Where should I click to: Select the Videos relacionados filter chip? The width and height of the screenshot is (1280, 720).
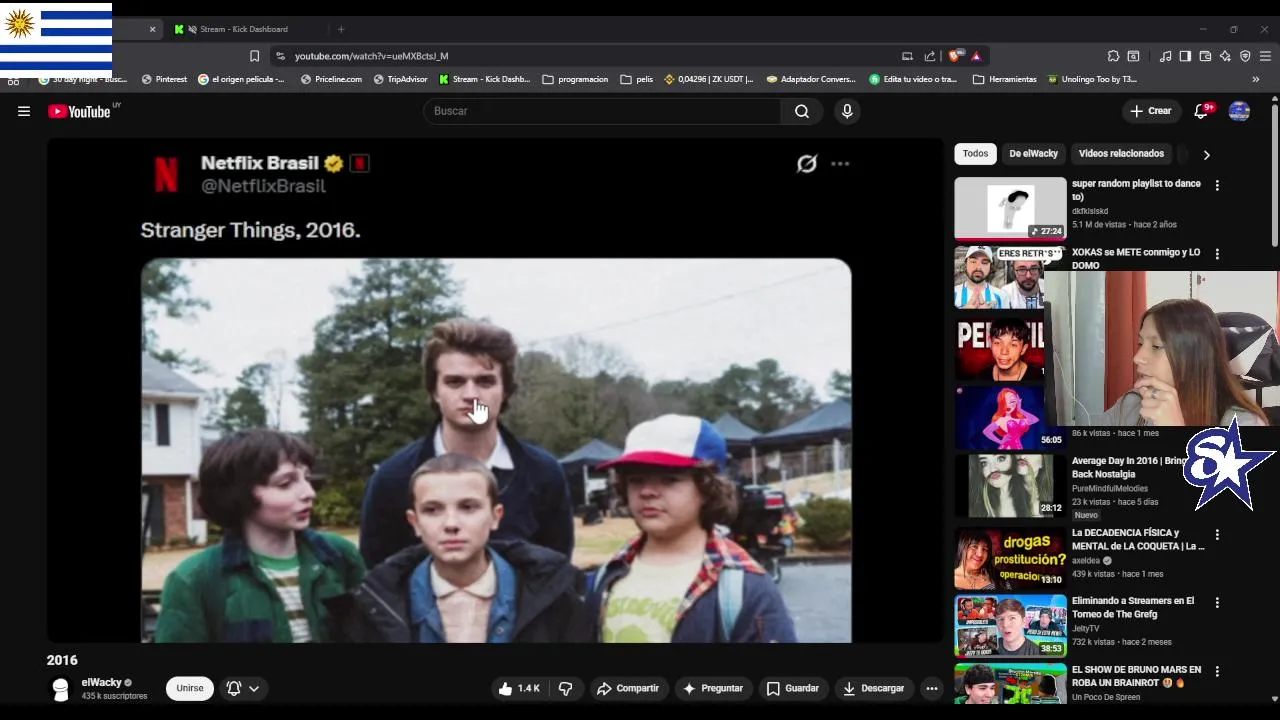tap(1121, 154)
